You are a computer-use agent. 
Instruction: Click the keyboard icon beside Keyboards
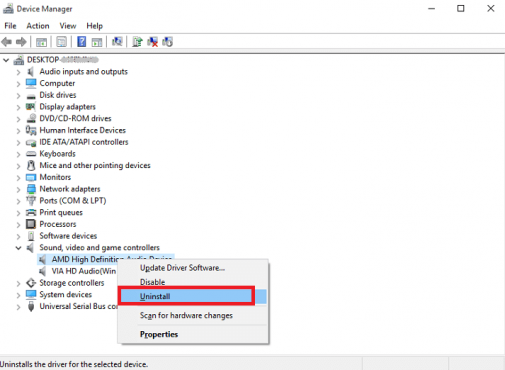tap(31, 154)
